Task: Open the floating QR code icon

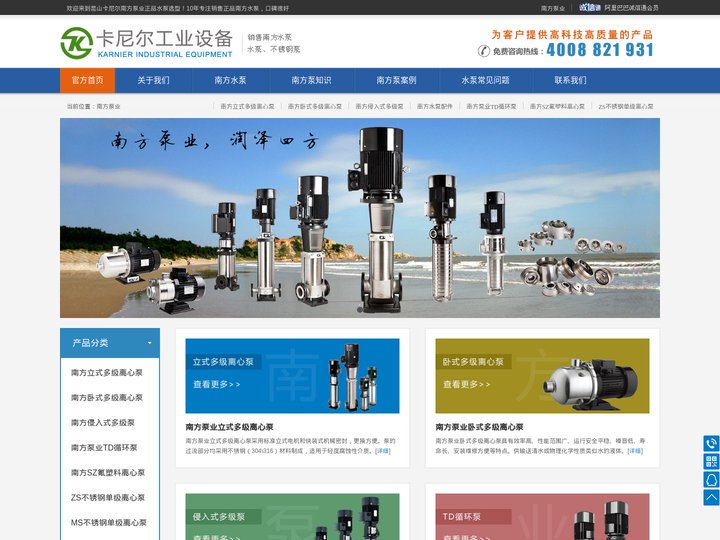Action: 711,461
